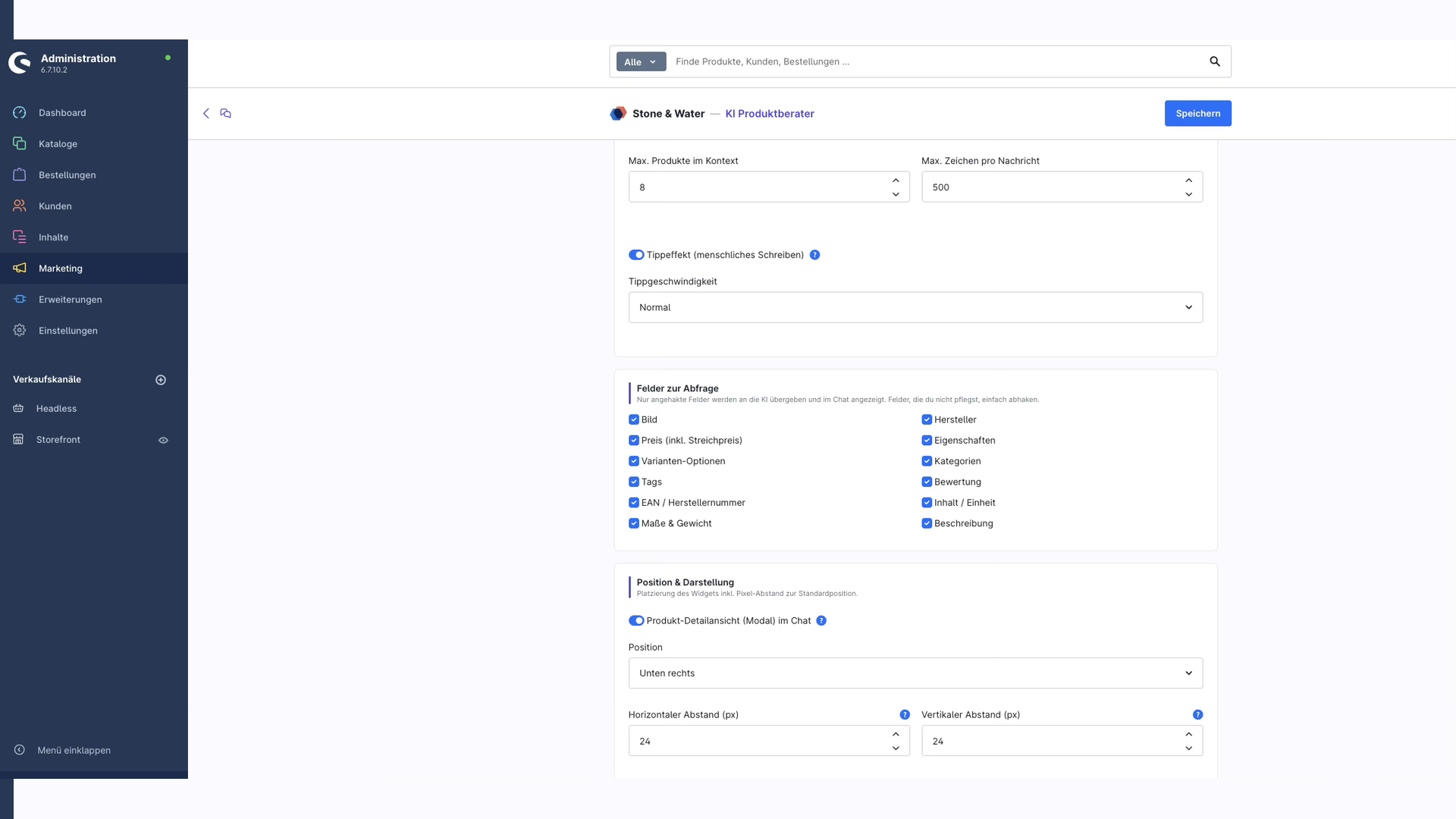Go to Bestellungen section
Viewport: 1456px width, 819px height.
coord(67,175)
